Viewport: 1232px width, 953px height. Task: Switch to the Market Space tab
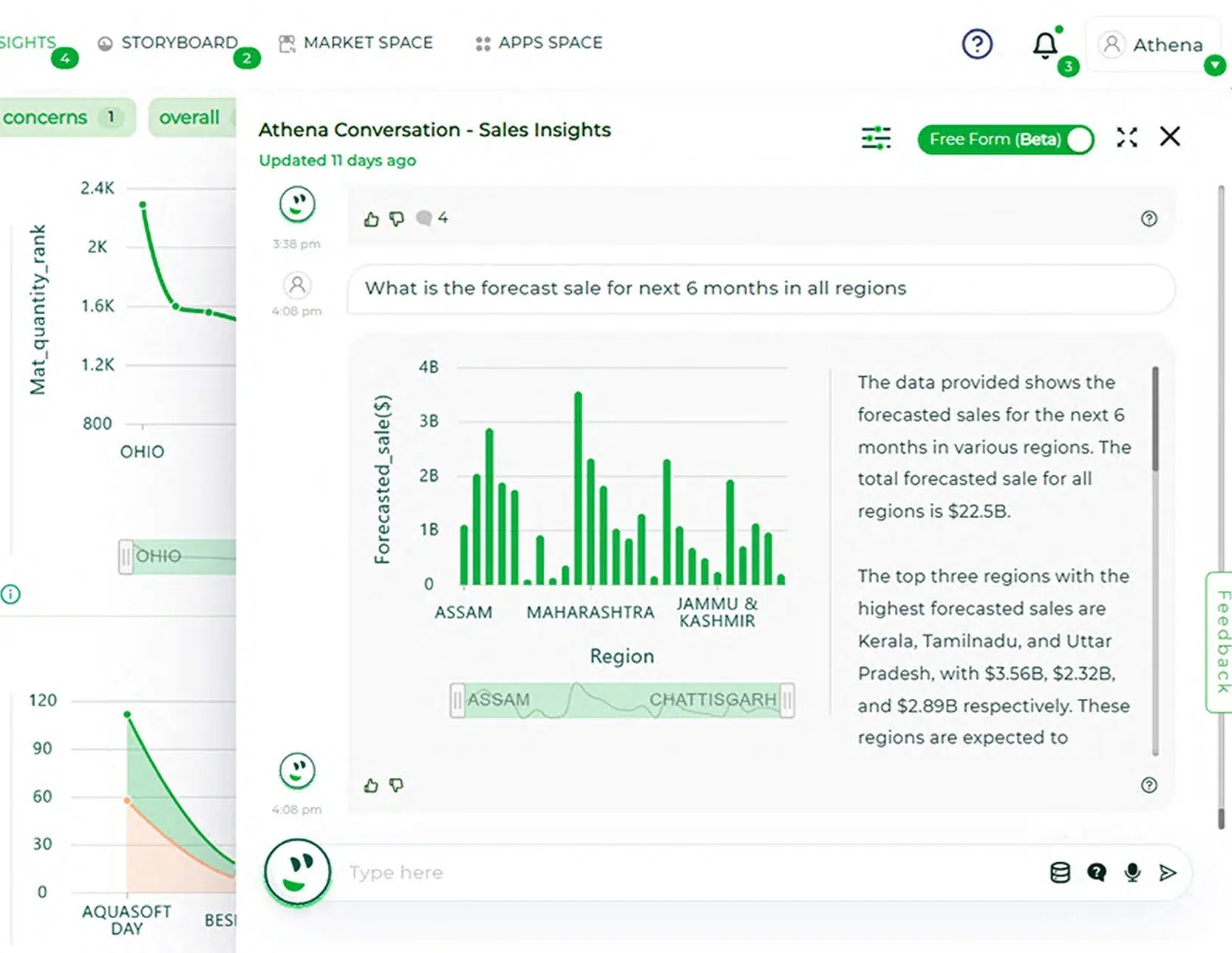(355, 43)
